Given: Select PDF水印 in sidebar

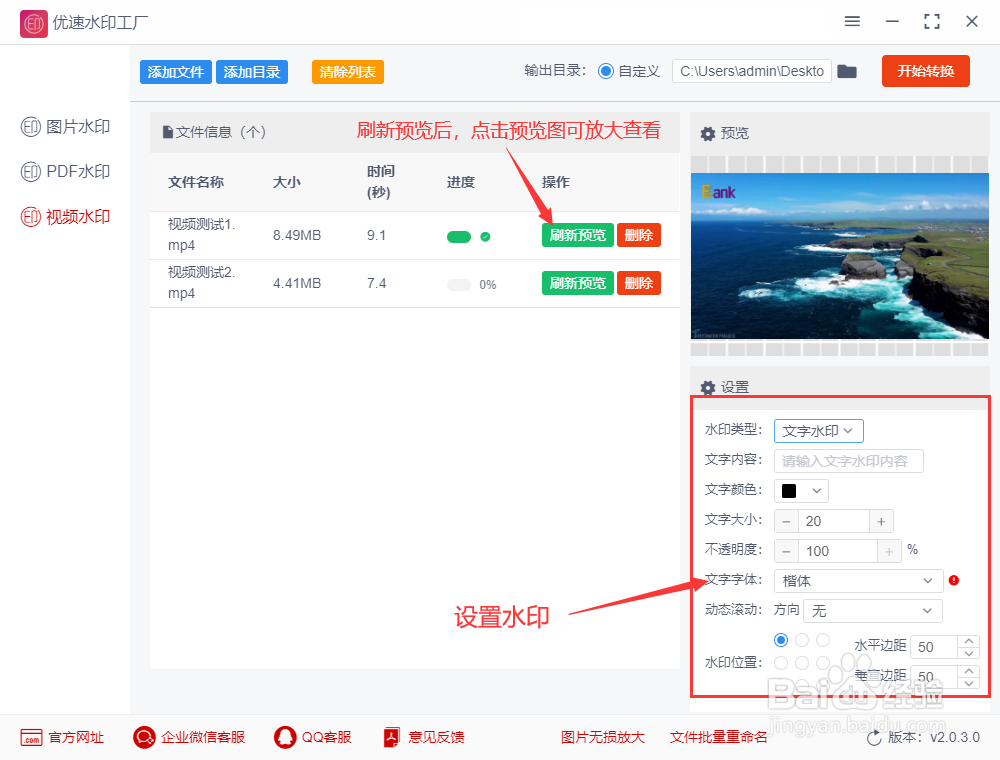Looking at the screenshot, I should (65, 172).
